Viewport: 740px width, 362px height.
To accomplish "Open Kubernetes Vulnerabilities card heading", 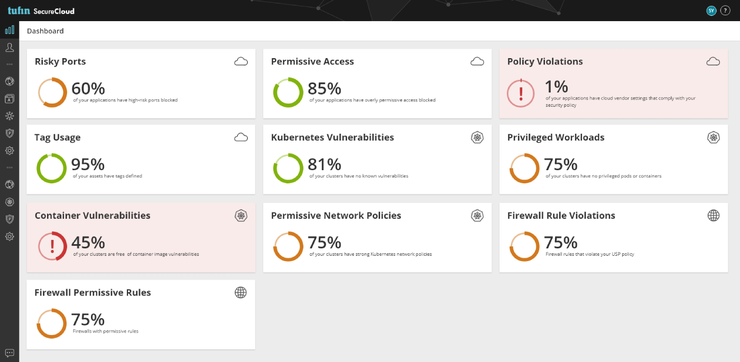I will (x=333, y=137).
